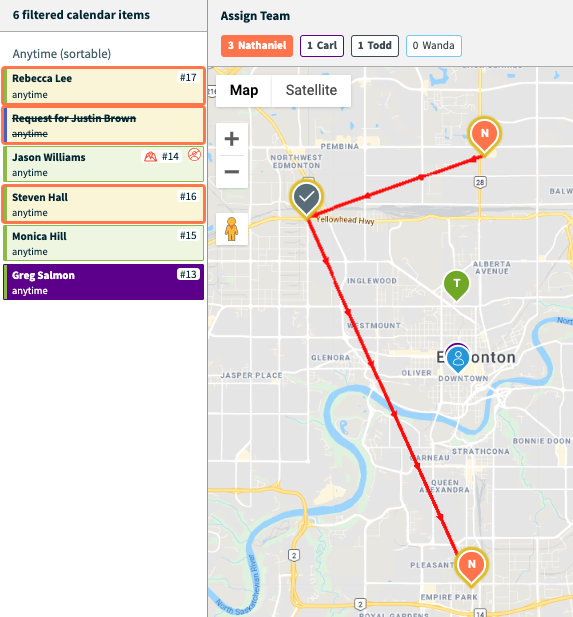
Task: Switch to Map view tab
Action: pos(244,91)
